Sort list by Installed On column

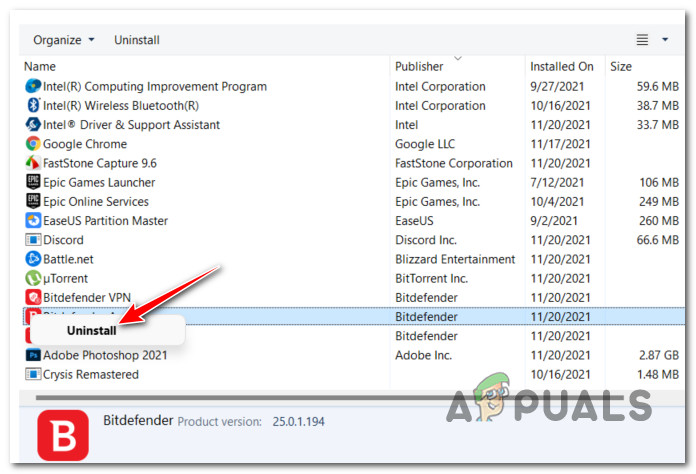[561, 67]
